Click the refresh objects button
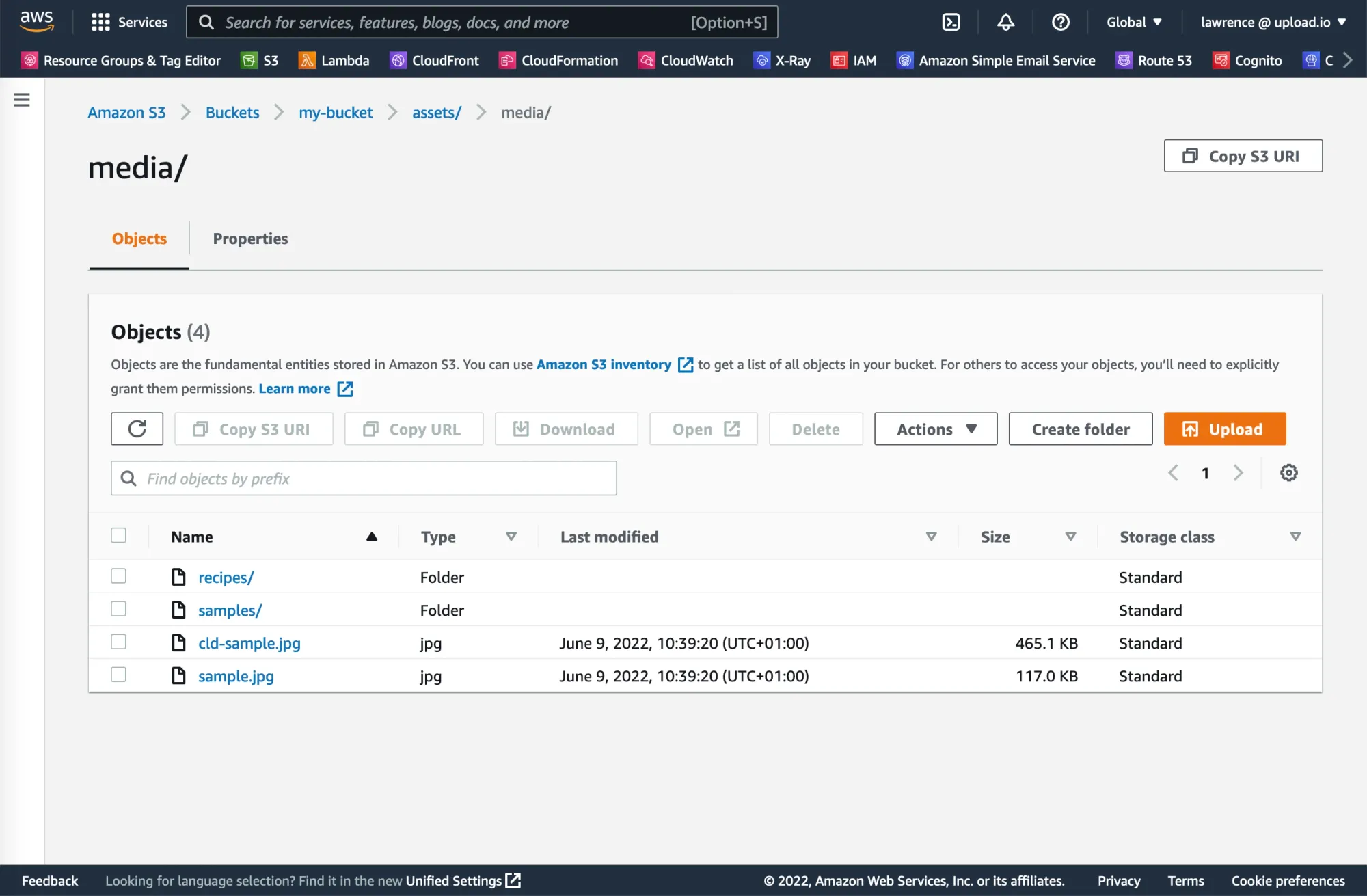The width and height of the screenshot is (1367, 896). 137,429
